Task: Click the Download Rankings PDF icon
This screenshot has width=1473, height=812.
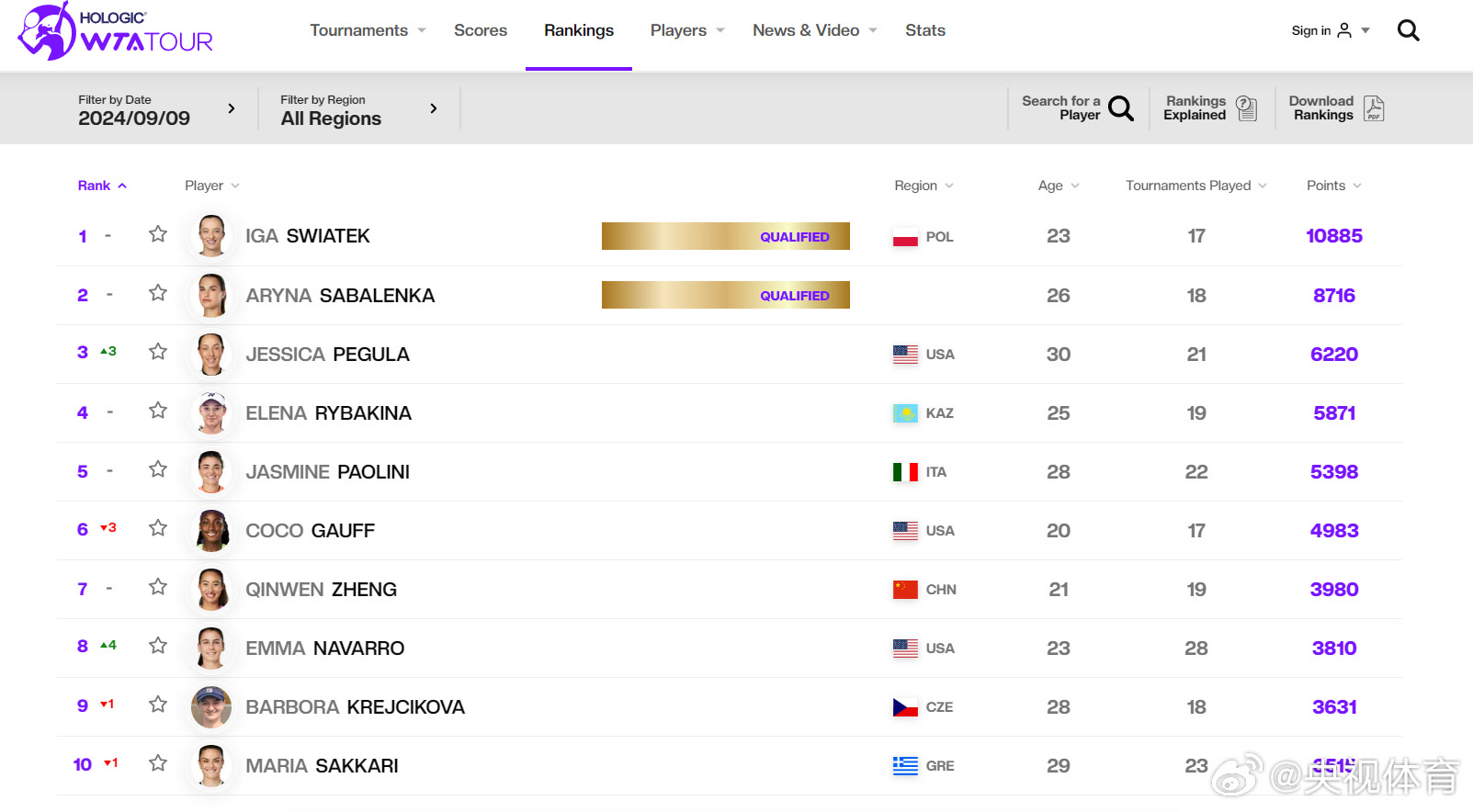Action: pyautogui.click(x=1374, y=108)
